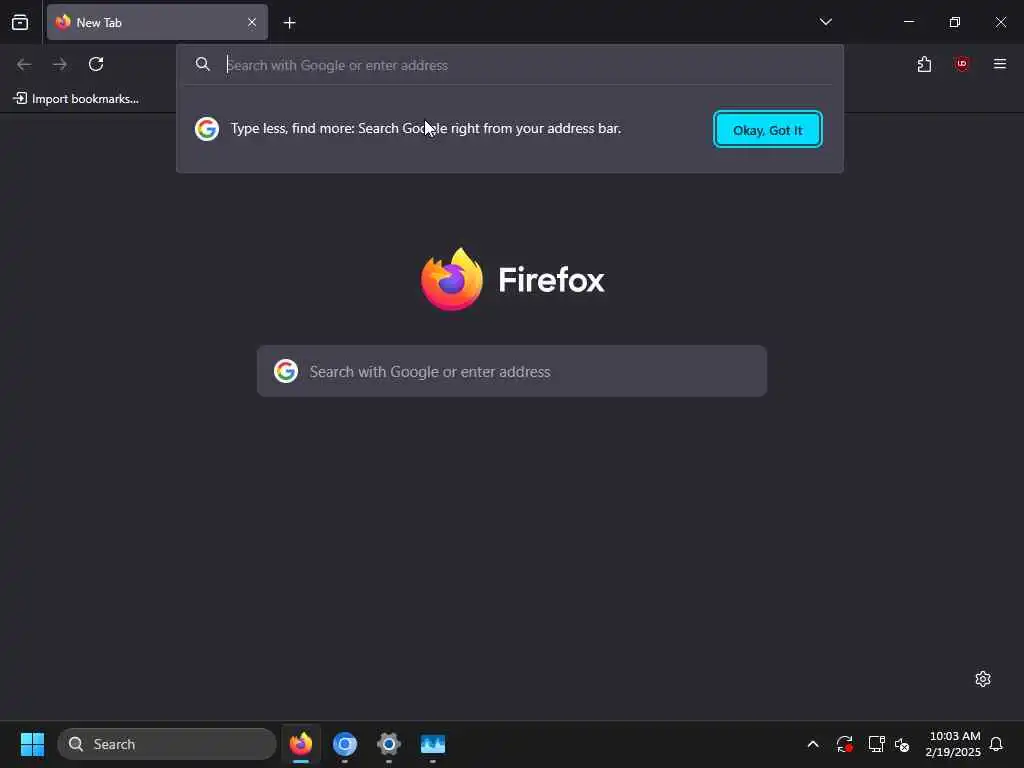Restore down the Firefox window
1024x768 pixels.
[x=955, y=22]
